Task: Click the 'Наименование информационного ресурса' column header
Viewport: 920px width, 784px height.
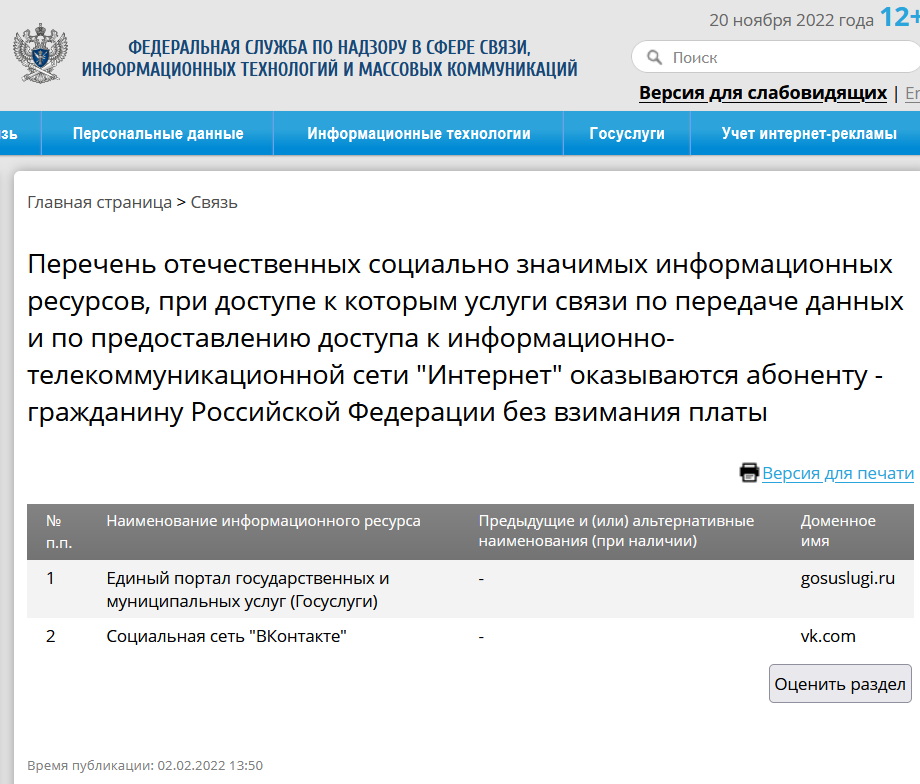Action: (263, 521)
